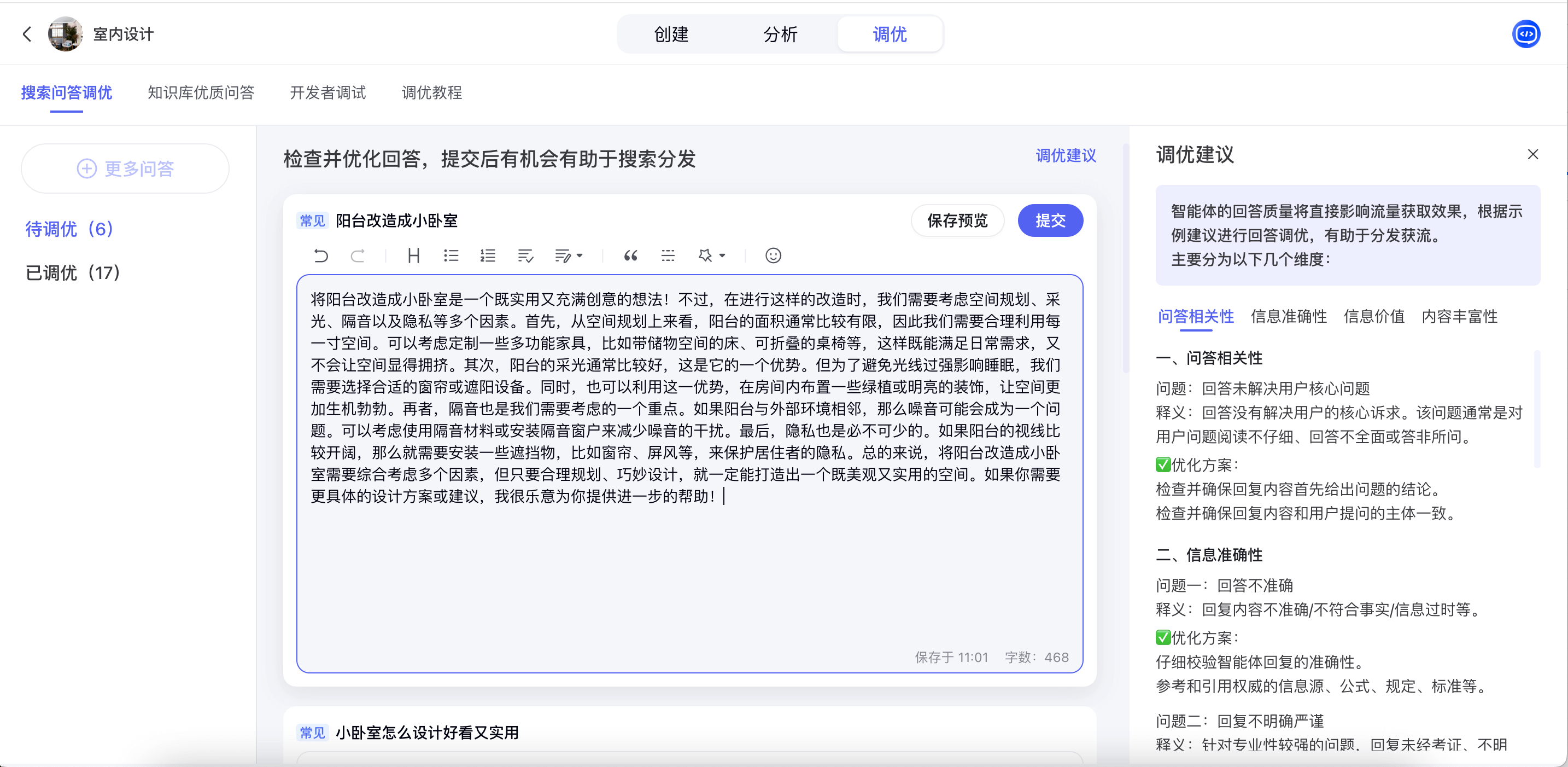The height and width of the screenshot is (767, 1568).
Task: Insert a numbered list
Action: coord(488,255)
